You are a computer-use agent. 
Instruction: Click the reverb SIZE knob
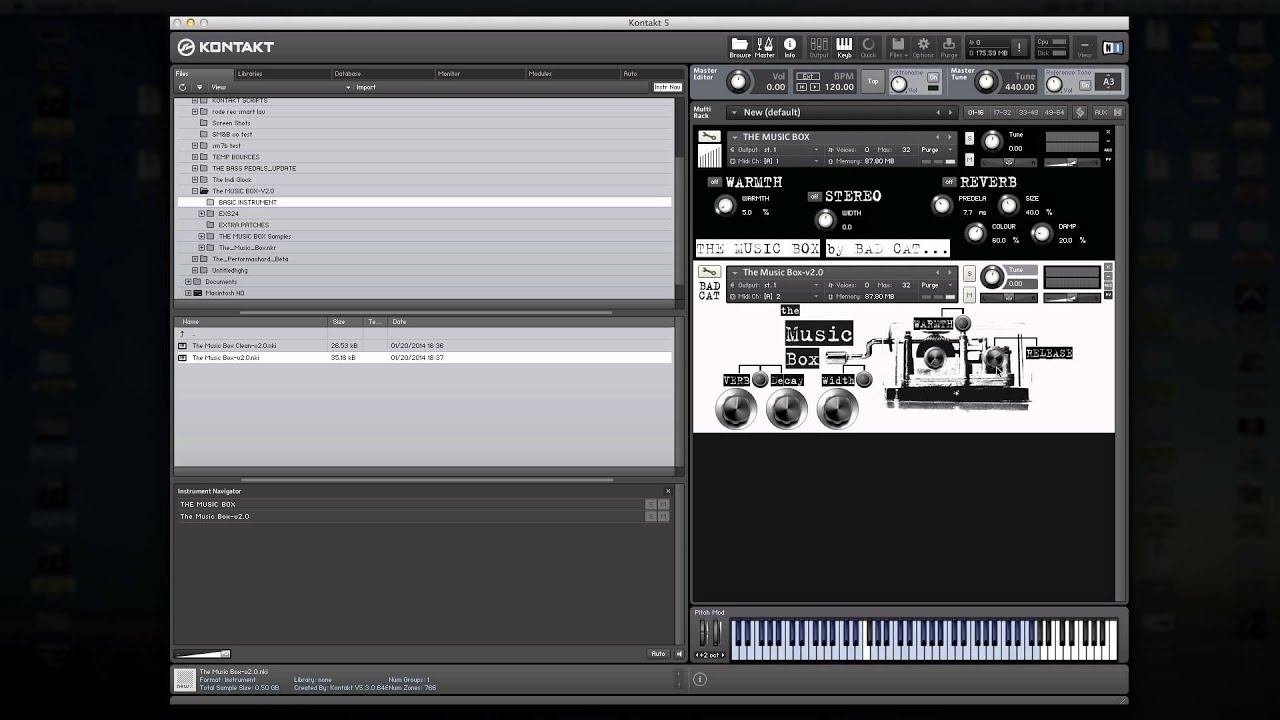[x=1008, y=205]
